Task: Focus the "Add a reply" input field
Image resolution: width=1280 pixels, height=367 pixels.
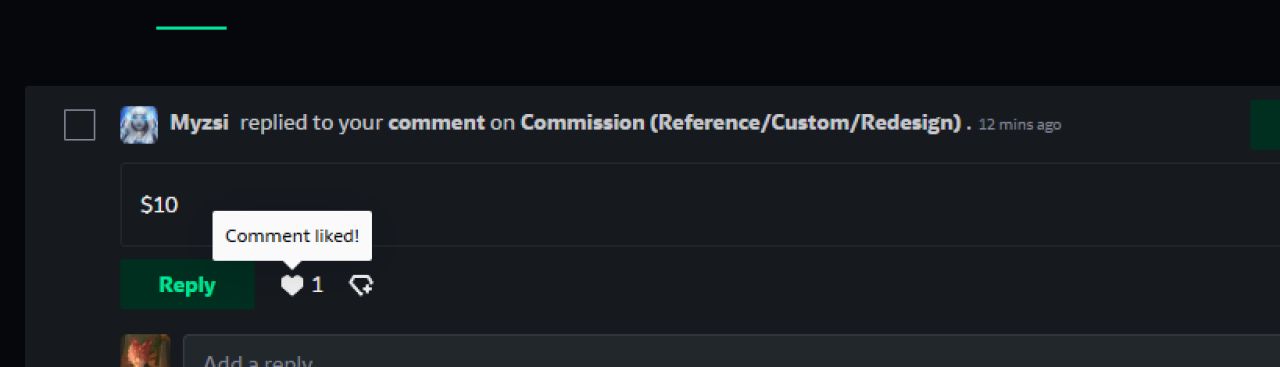Action: click(x=731, y=351)
